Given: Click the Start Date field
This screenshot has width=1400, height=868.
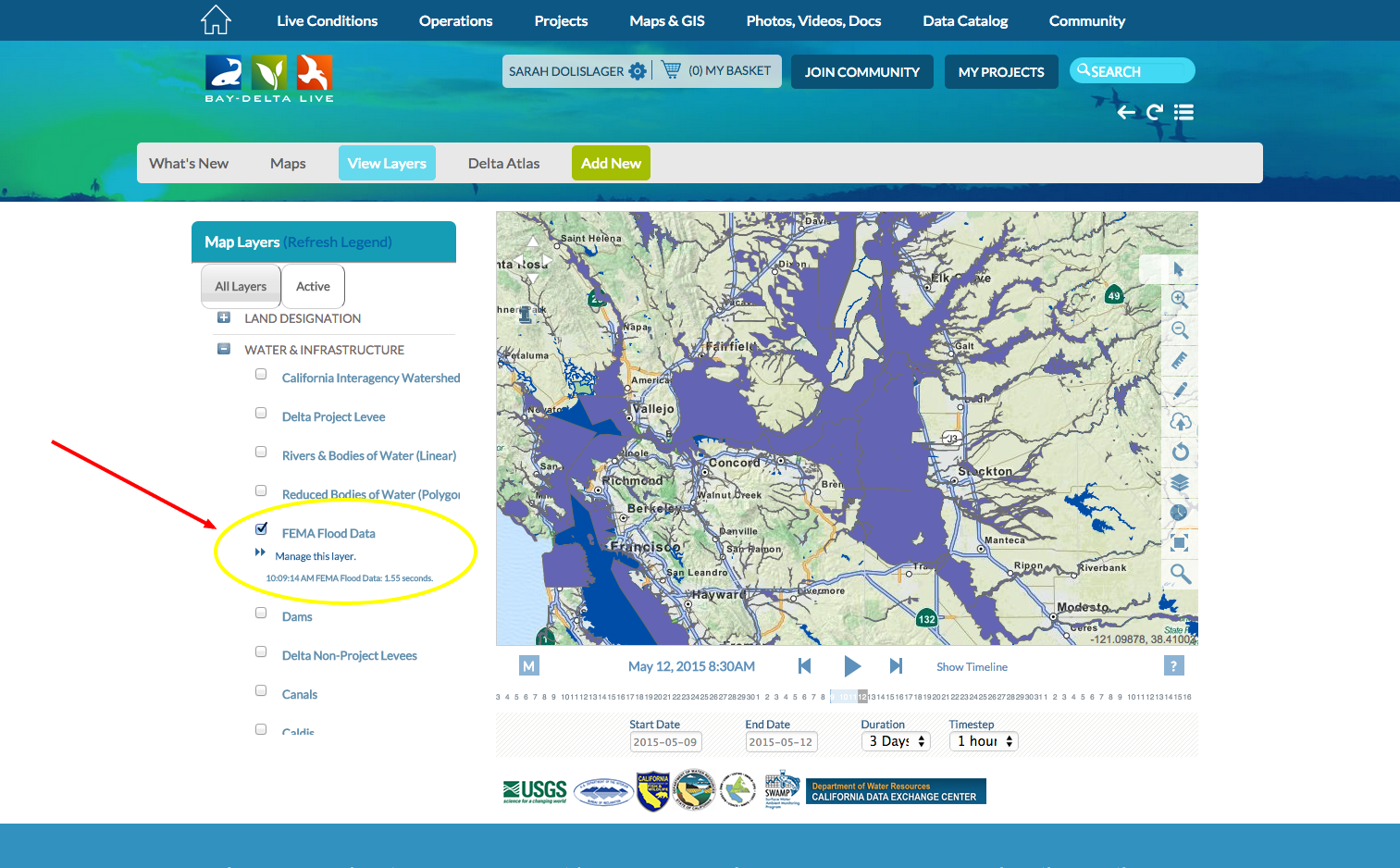Looking at the screenshot, I should point(665,741).
